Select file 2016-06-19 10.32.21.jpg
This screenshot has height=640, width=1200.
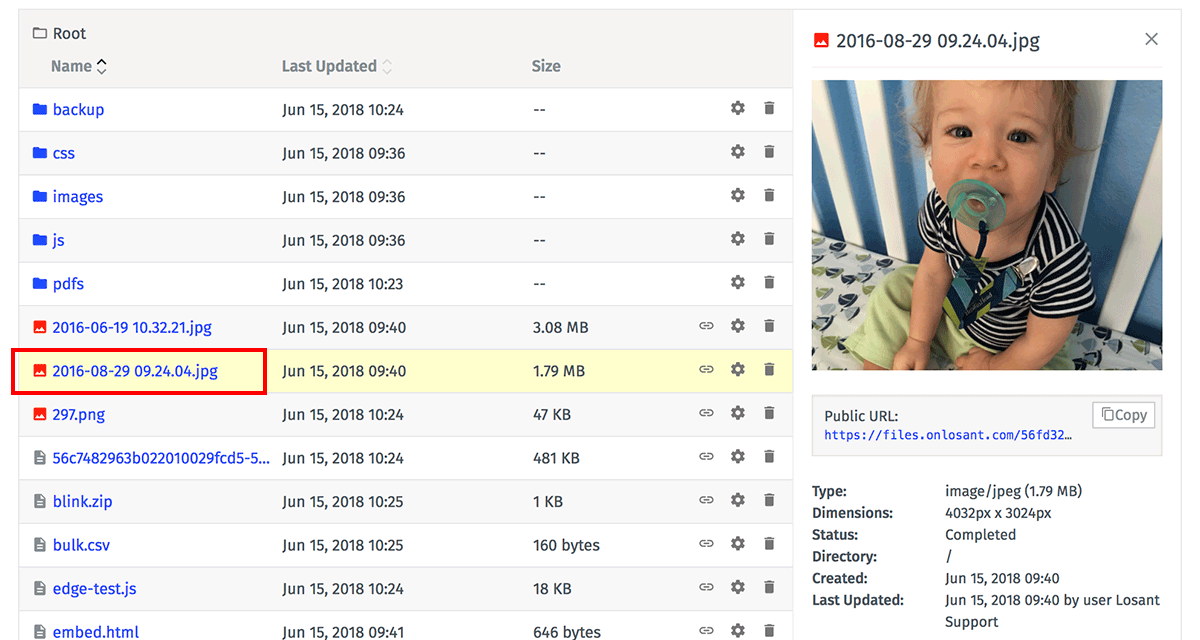click(132, 327)
